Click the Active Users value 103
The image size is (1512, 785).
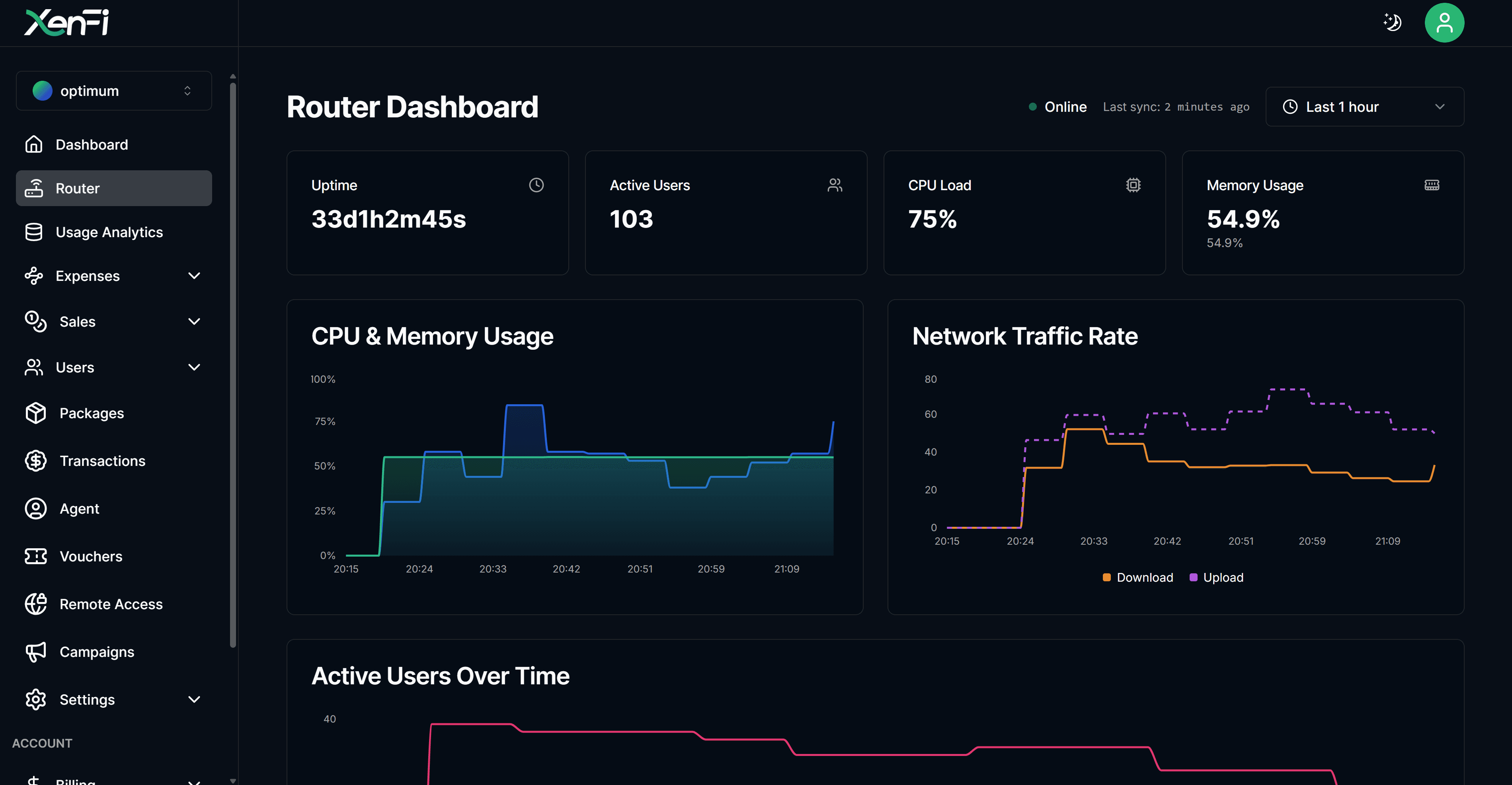631,219
